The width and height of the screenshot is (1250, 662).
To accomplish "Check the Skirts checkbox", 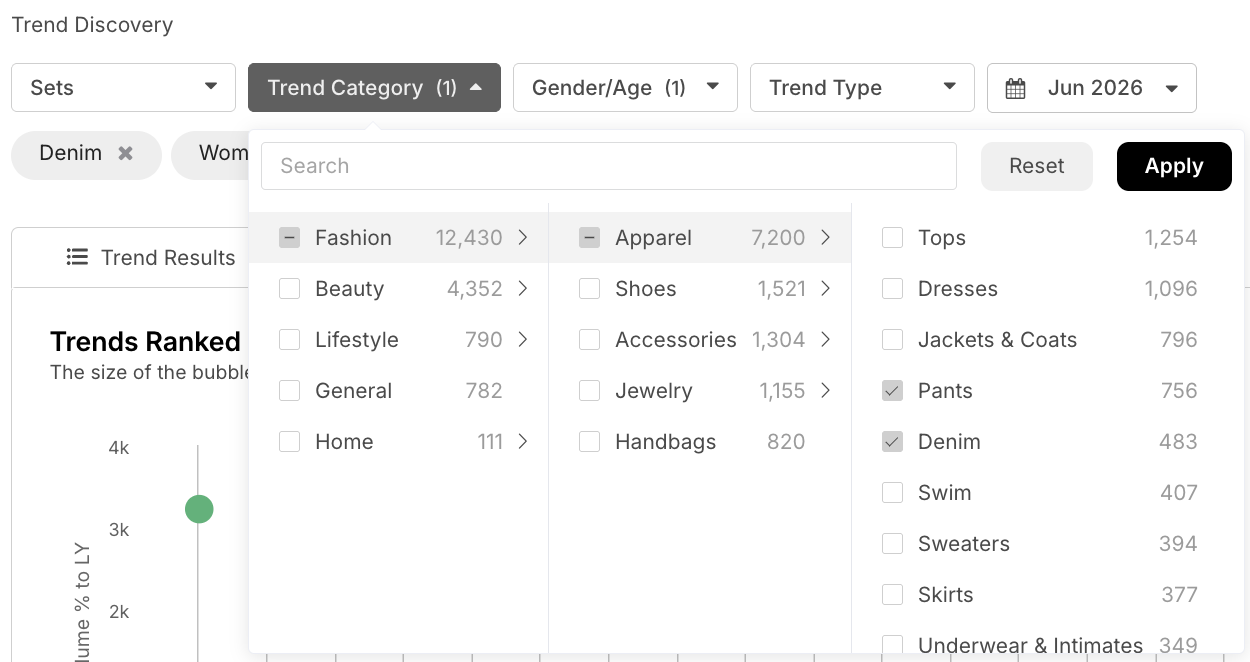I will coord(892,595).
